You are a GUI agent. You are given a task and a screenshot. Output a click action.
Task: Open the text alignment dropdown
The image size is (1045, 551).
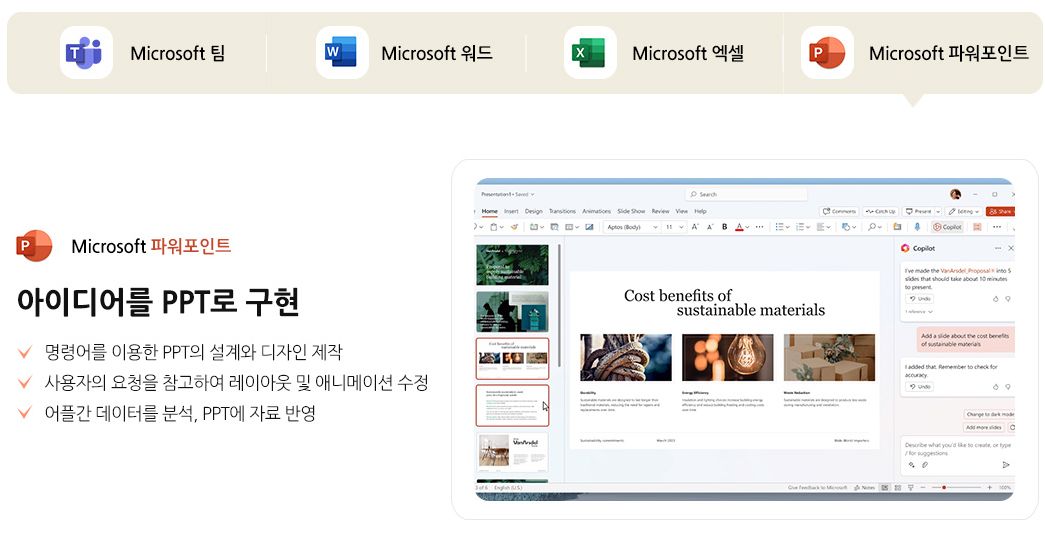click(824, 227)
